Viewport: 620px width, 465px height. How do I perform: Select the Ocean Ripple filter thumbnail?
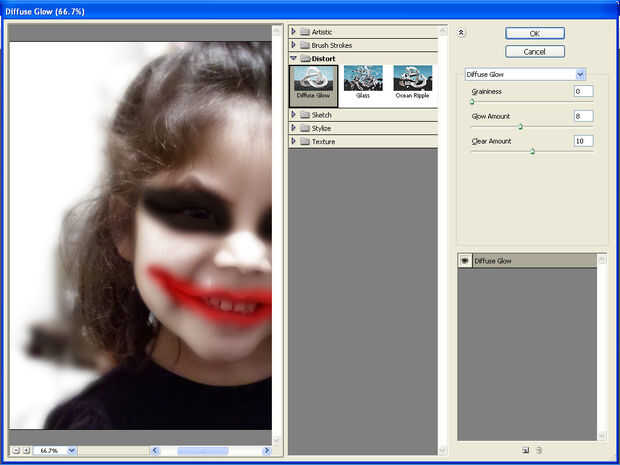pos(412,82)
